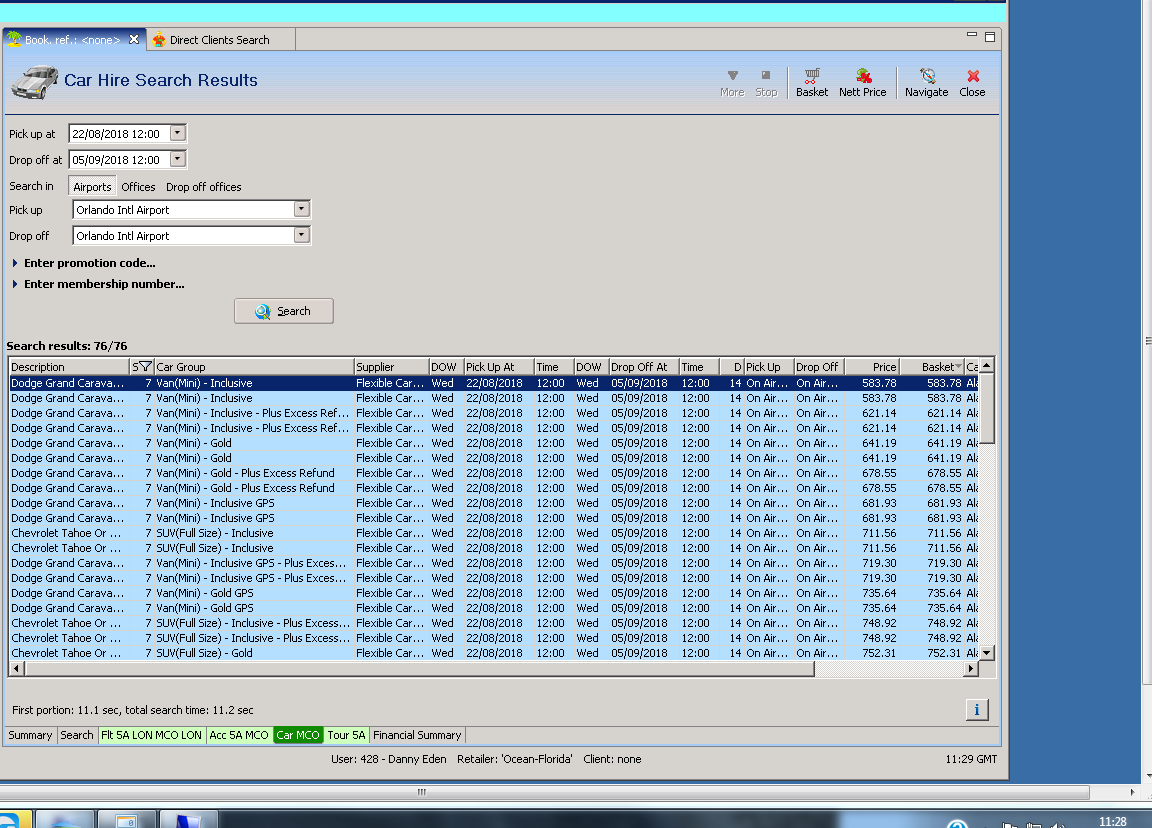Open the Tour 5A tab
Viewport: 1152px width, 828px height.
346,735
